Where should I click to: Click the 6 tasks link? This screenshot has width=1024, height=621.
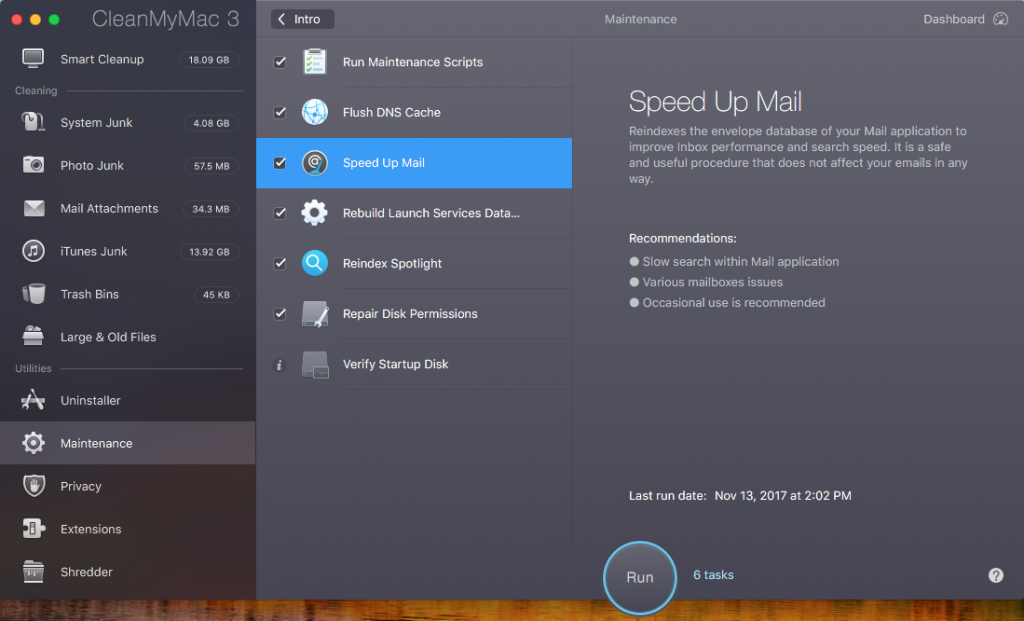[713, 575]
